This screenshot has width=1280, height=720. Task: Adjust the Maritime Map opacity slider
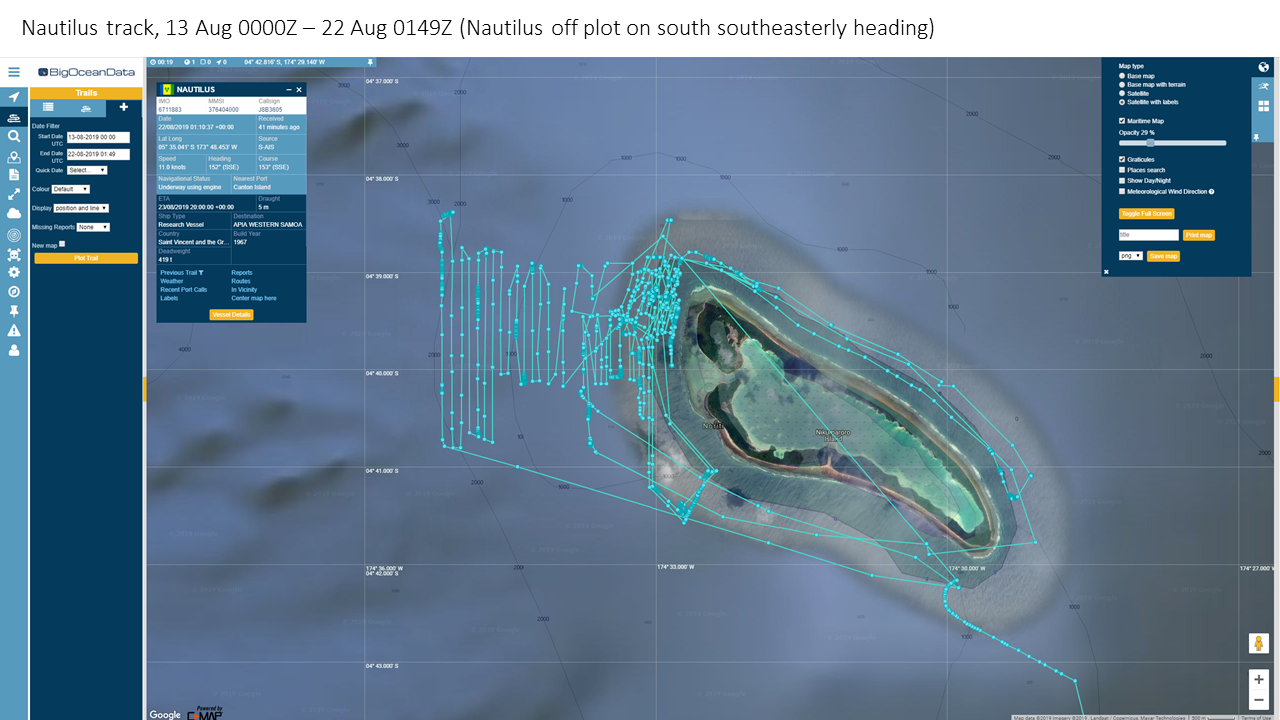(1150, 143)
